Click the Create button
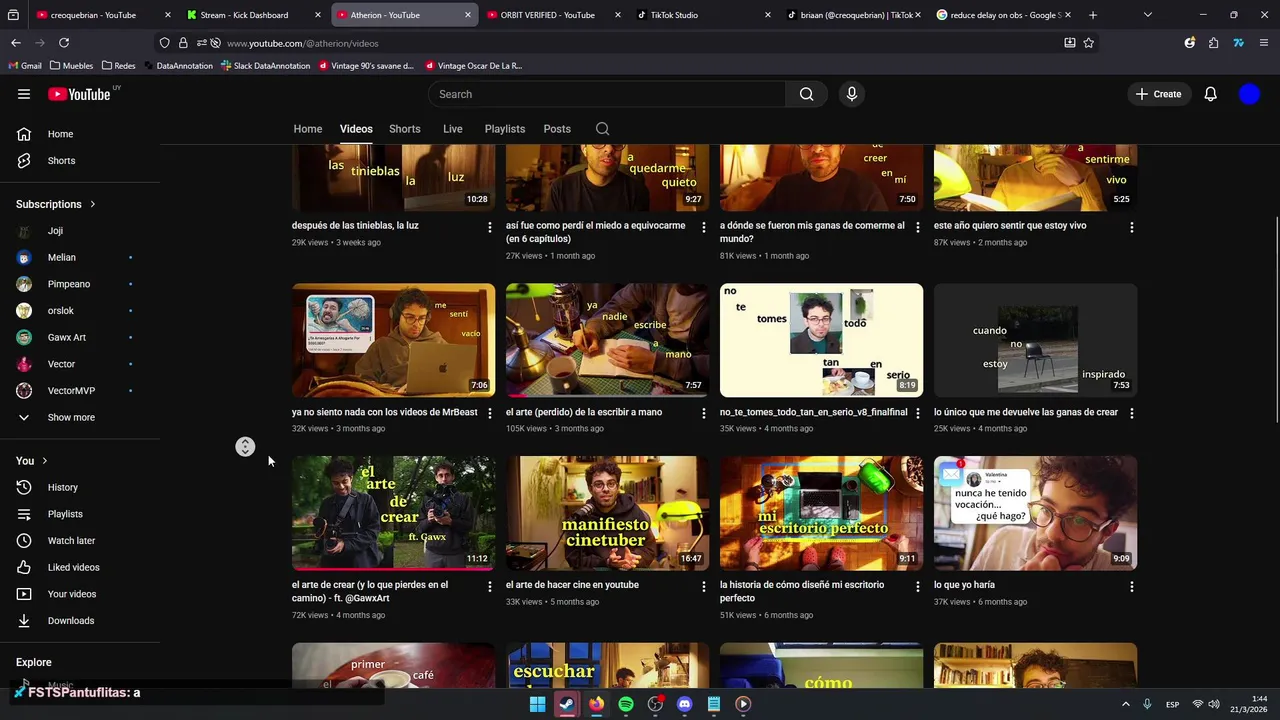 click(x=1158, y=94)
